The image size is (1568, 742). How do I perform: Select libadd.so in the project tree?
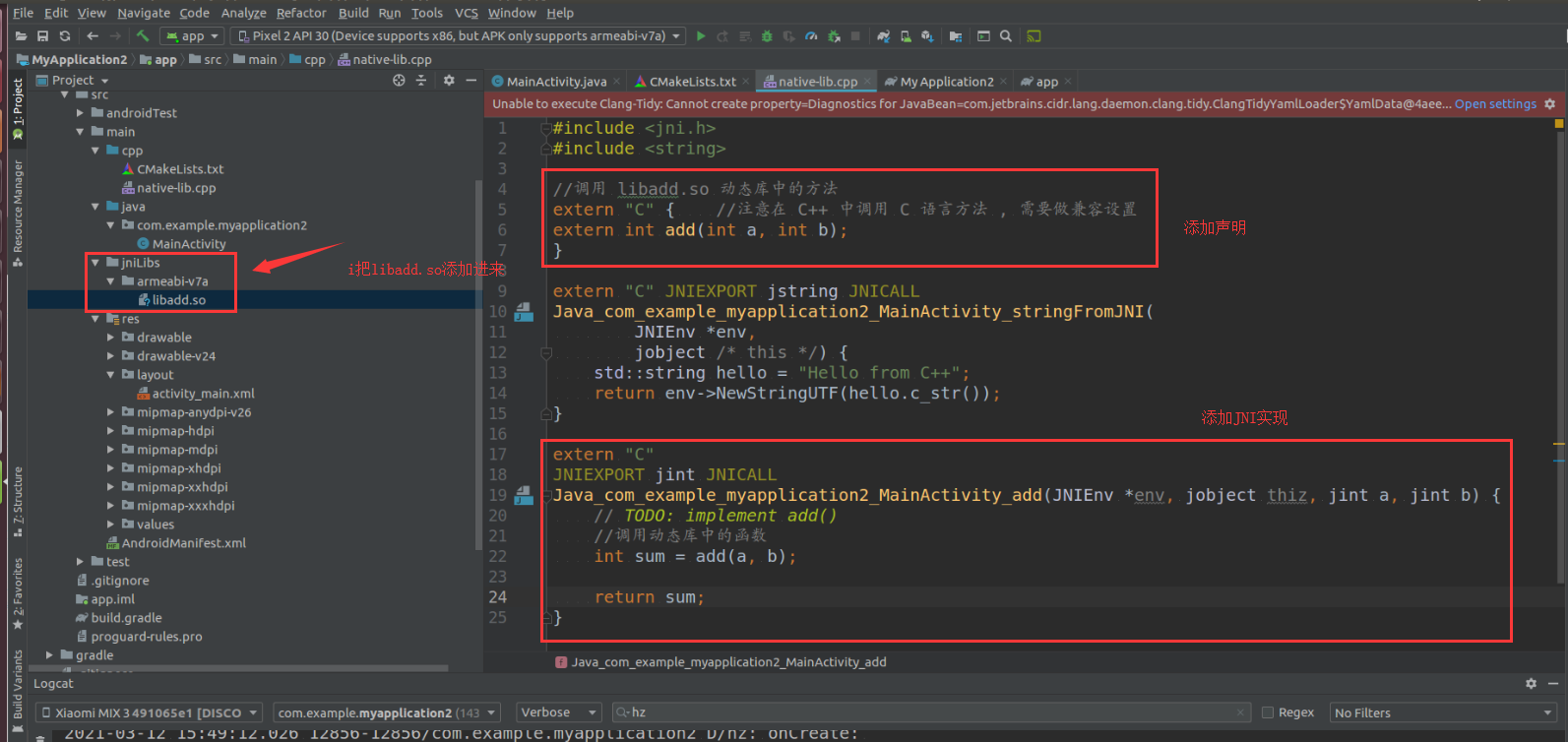pyautogui.click(x=178, y=300)
